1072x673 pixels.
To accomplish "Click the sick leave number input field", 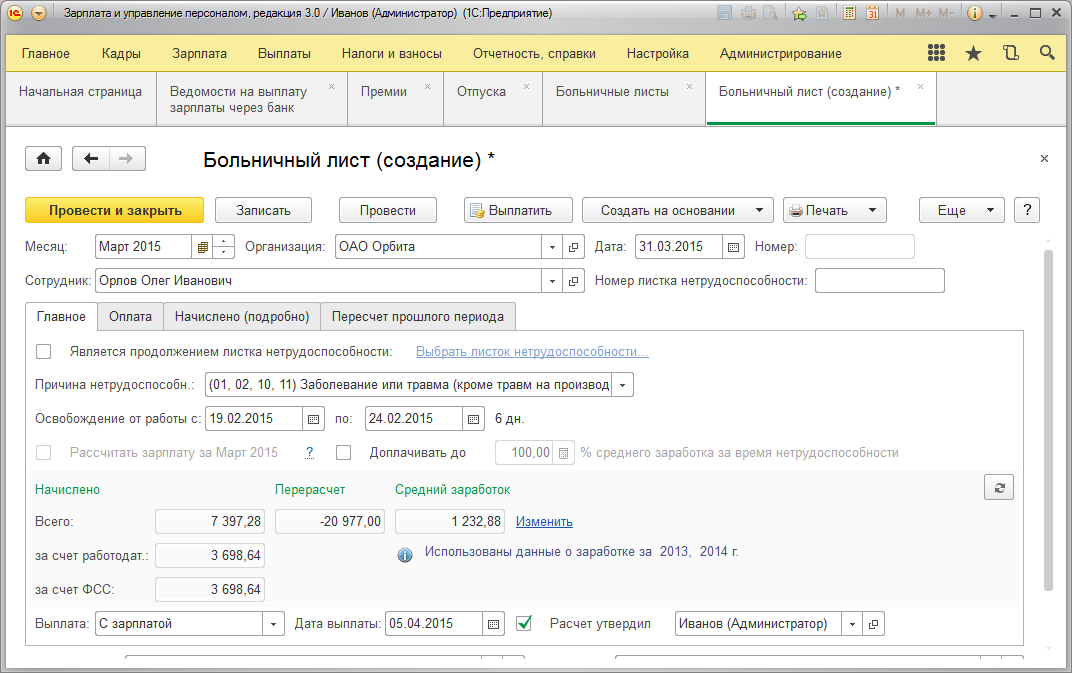I will (x=879, y=281).
